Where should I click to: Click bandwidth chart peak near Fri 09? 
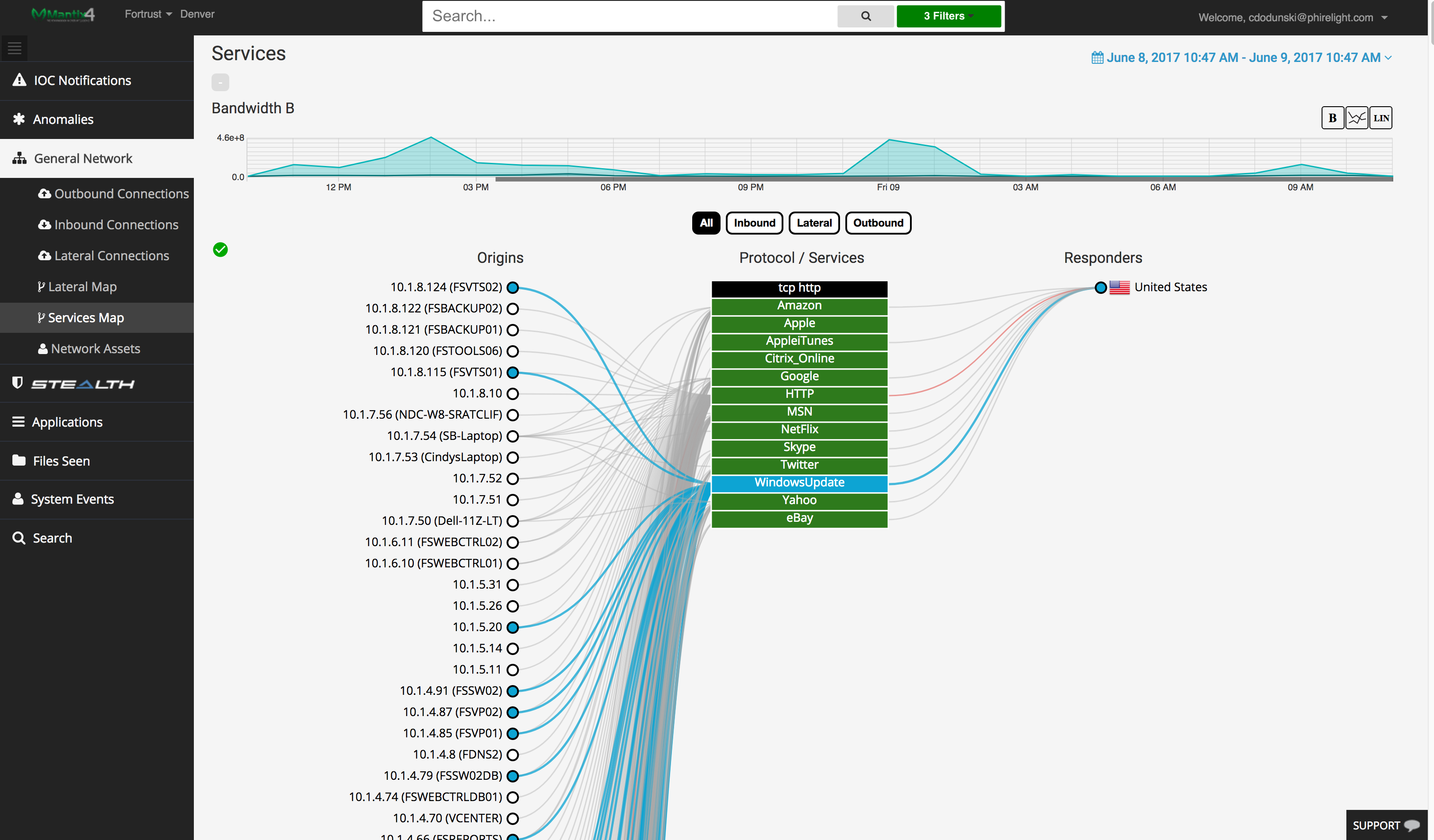coord(889,139)
